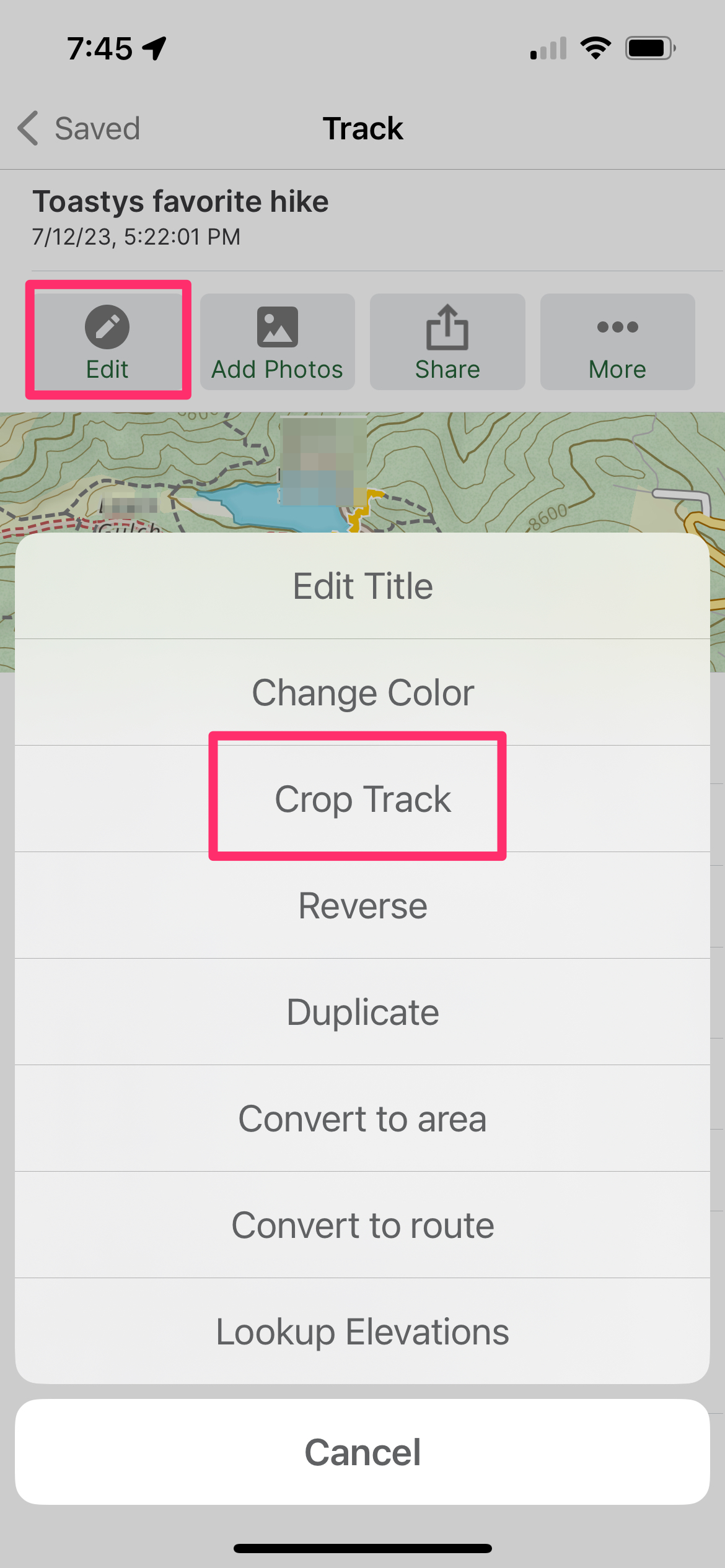Dismiss the sheet with Cancel
Viewport: 725px width, 1568px height.
(x=362, y=1452)
